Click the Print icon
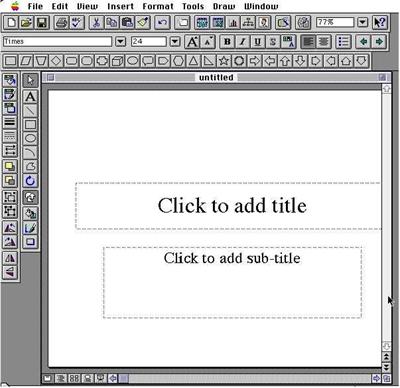400x388 pixels. [61, 23]
